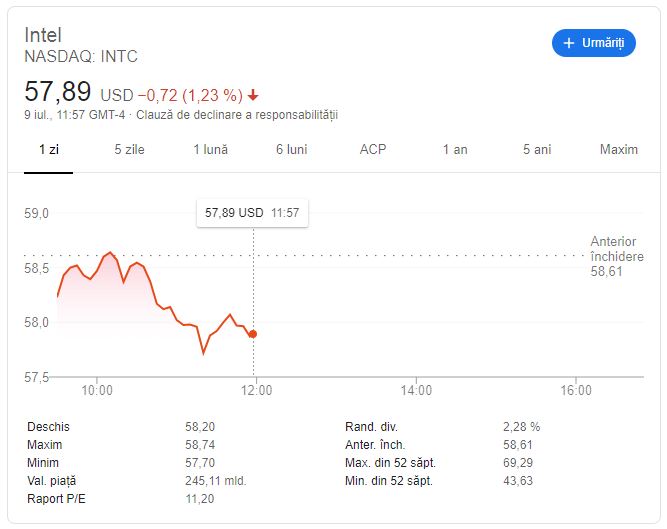Select the Maxim range tab
The height and width of the screenshot is (529, 667).
[x=619, y=150]
